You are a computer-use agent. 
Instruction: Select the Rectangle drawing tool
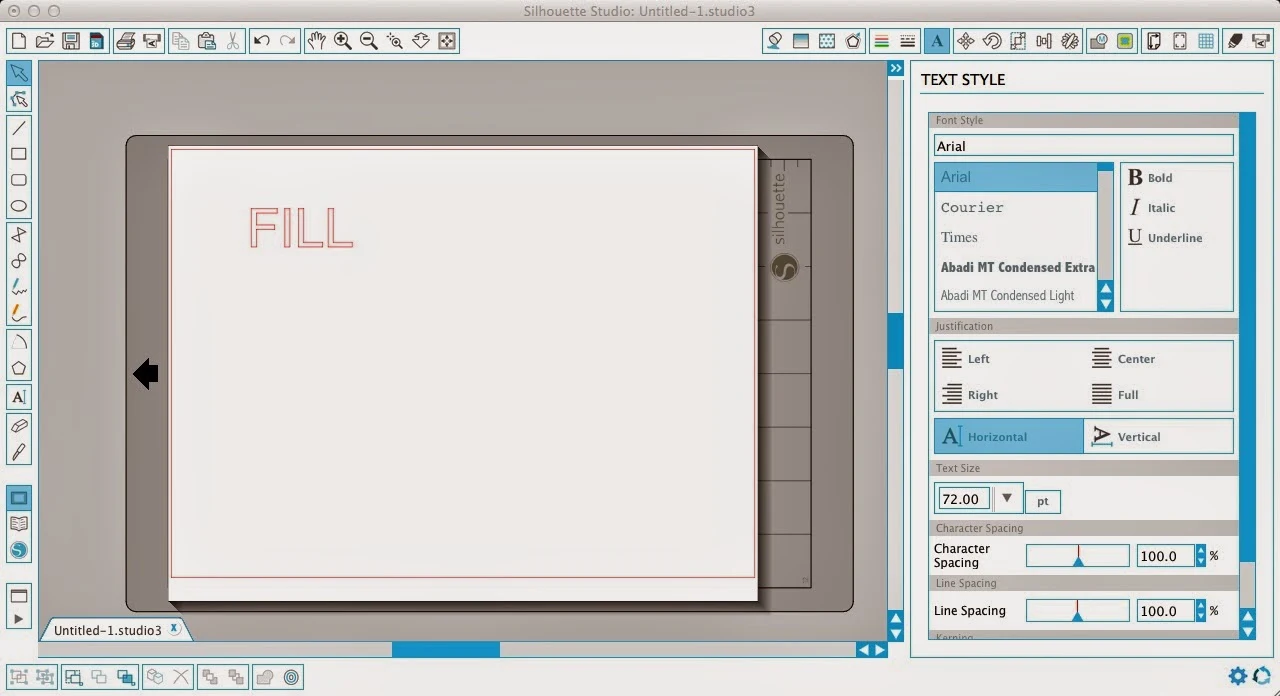[18, 154]
